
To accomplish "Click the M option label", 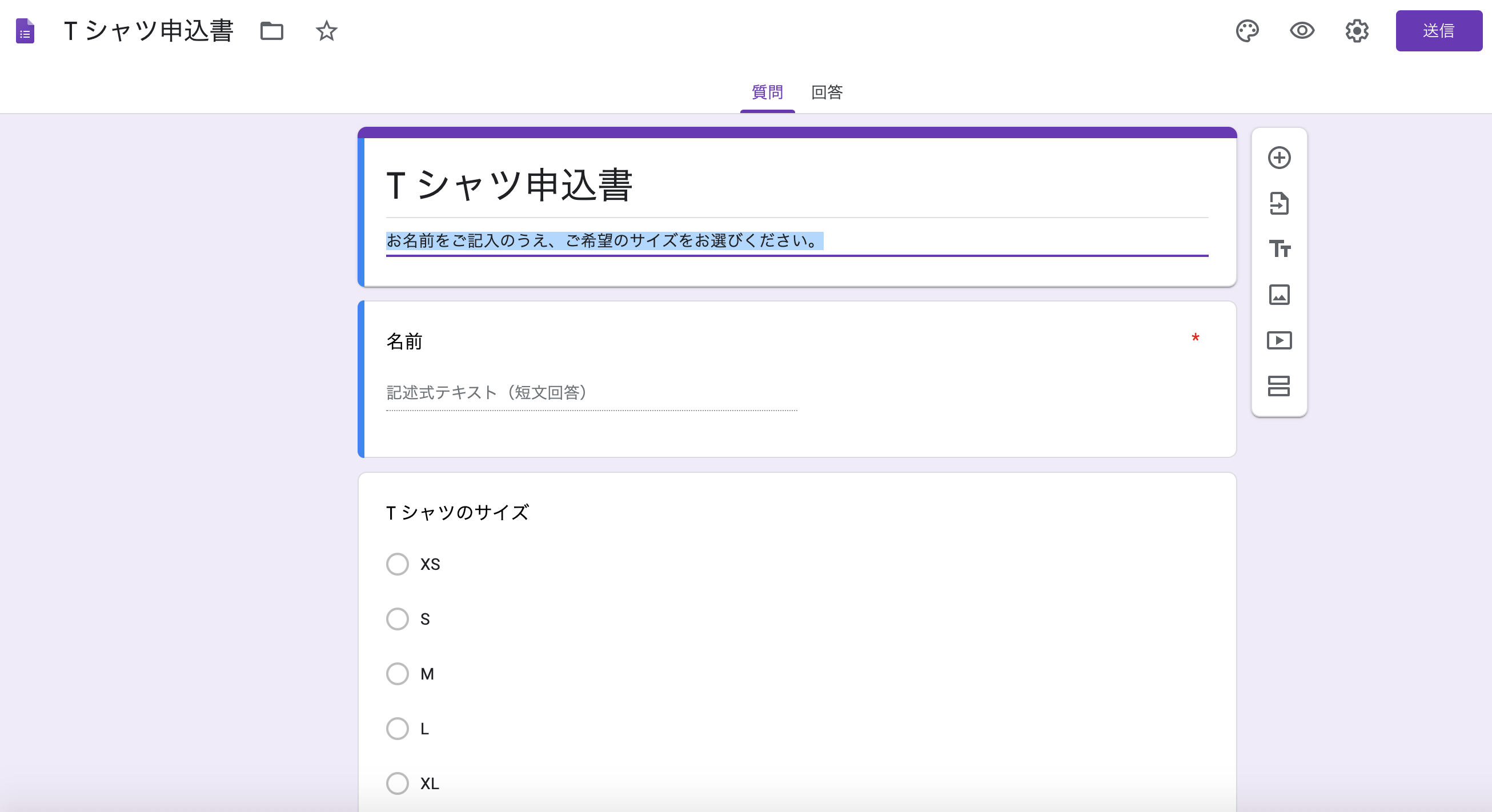I will tap(427, 674).
